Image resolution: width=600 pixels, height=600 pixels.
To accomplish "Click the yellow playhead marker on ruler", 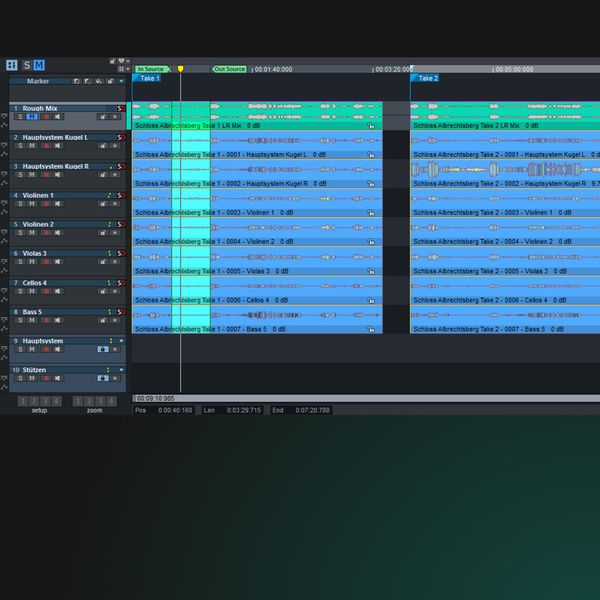I will pos(180,69).
